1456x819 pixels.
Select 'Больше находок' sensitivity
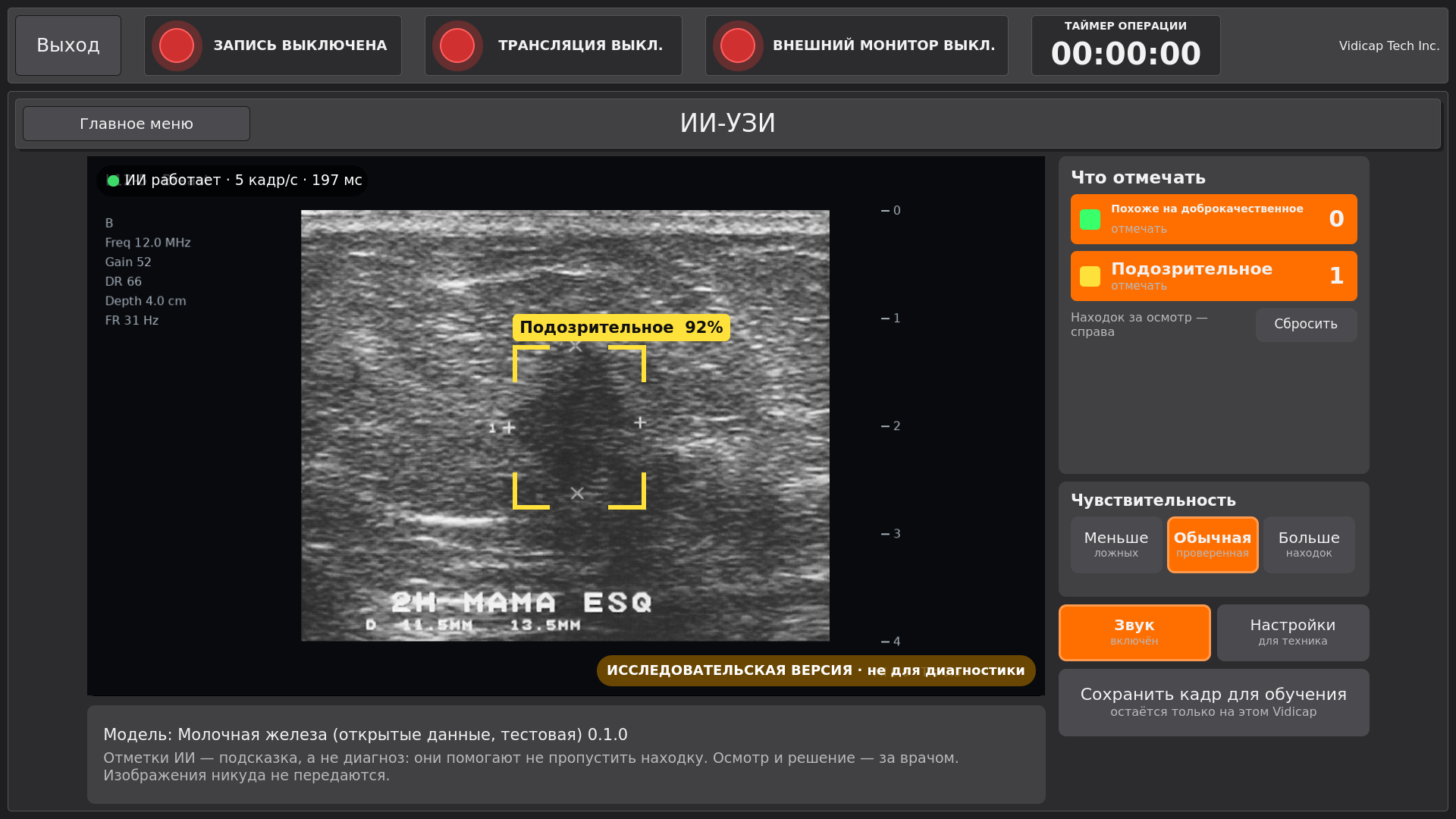[1309, 544]
